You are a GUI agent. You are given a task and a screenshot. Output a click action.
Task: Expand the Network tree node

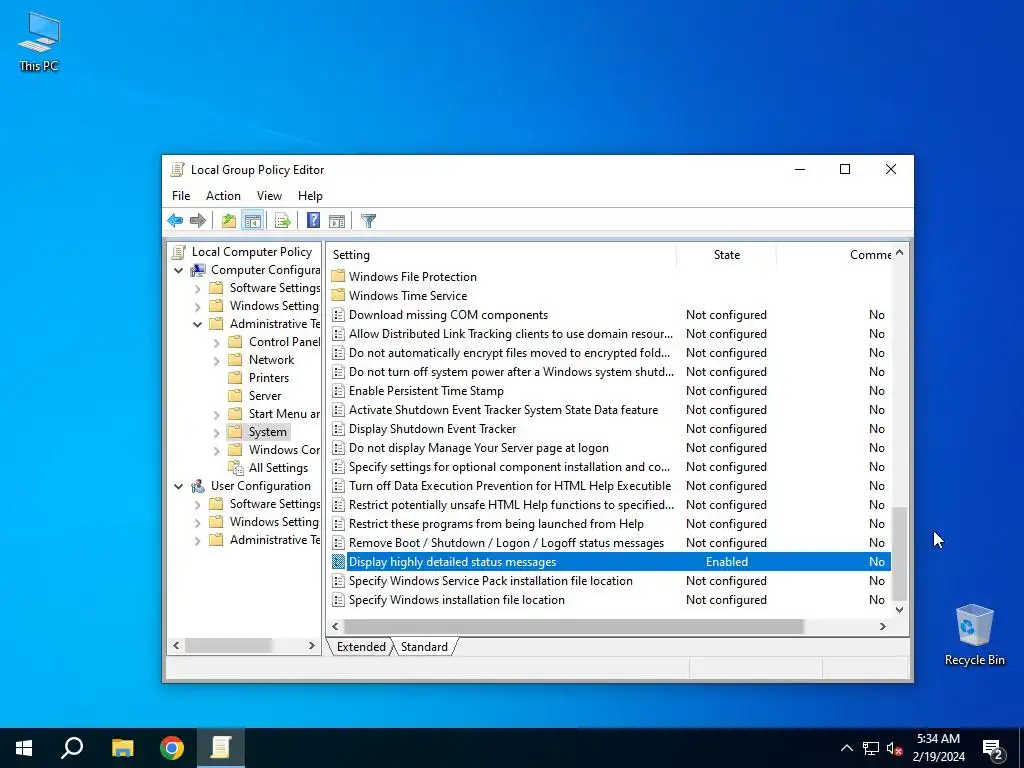[216, 360]
